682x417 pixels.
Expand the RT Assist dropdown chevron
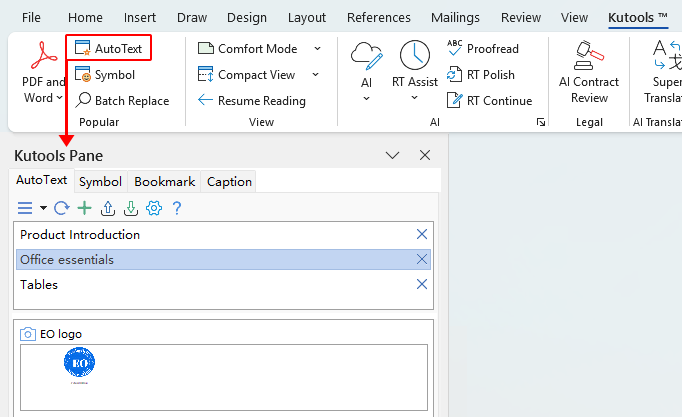(415, 98)
